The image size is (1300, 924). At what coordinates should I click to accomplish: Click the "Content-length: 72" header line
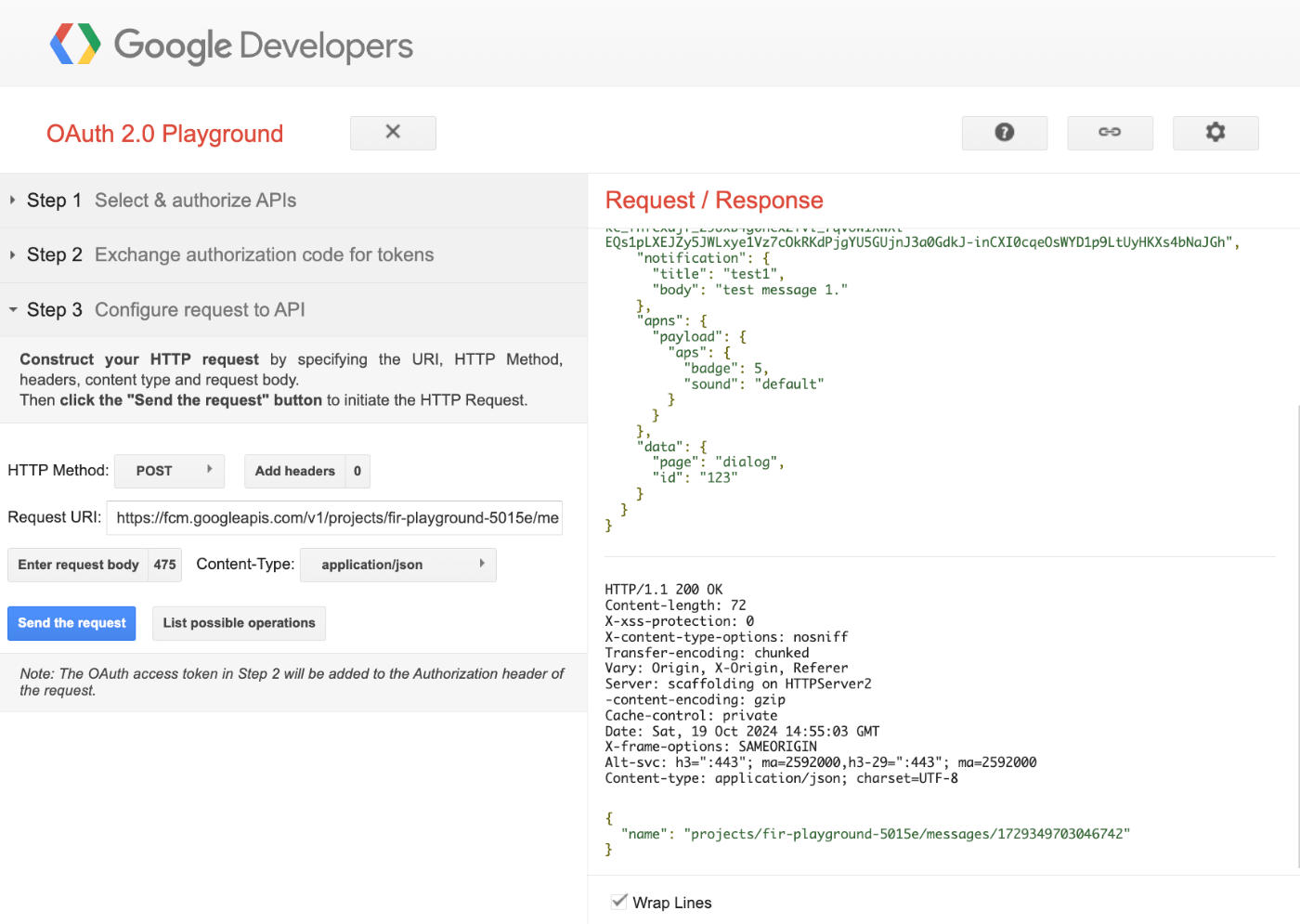(675, 605)
